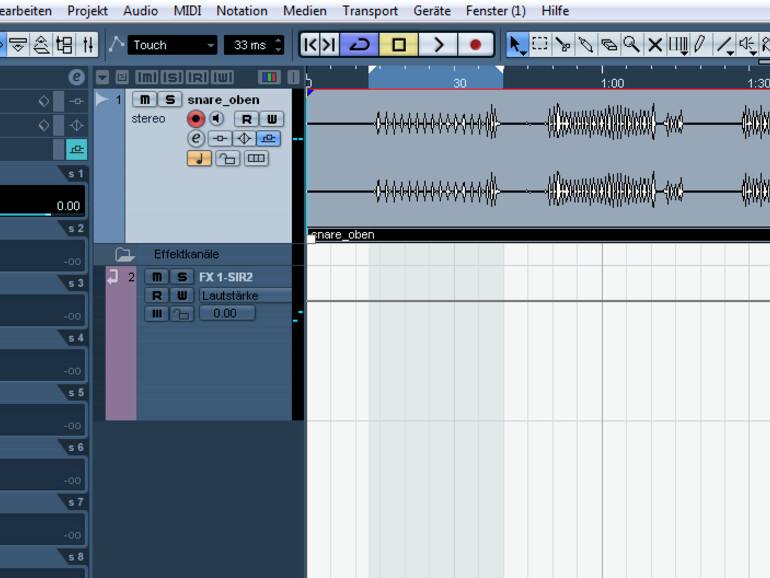Solo the FX 1-SIR2 channel
This screenshot has height=578, width=770.
tap(182, 277)
